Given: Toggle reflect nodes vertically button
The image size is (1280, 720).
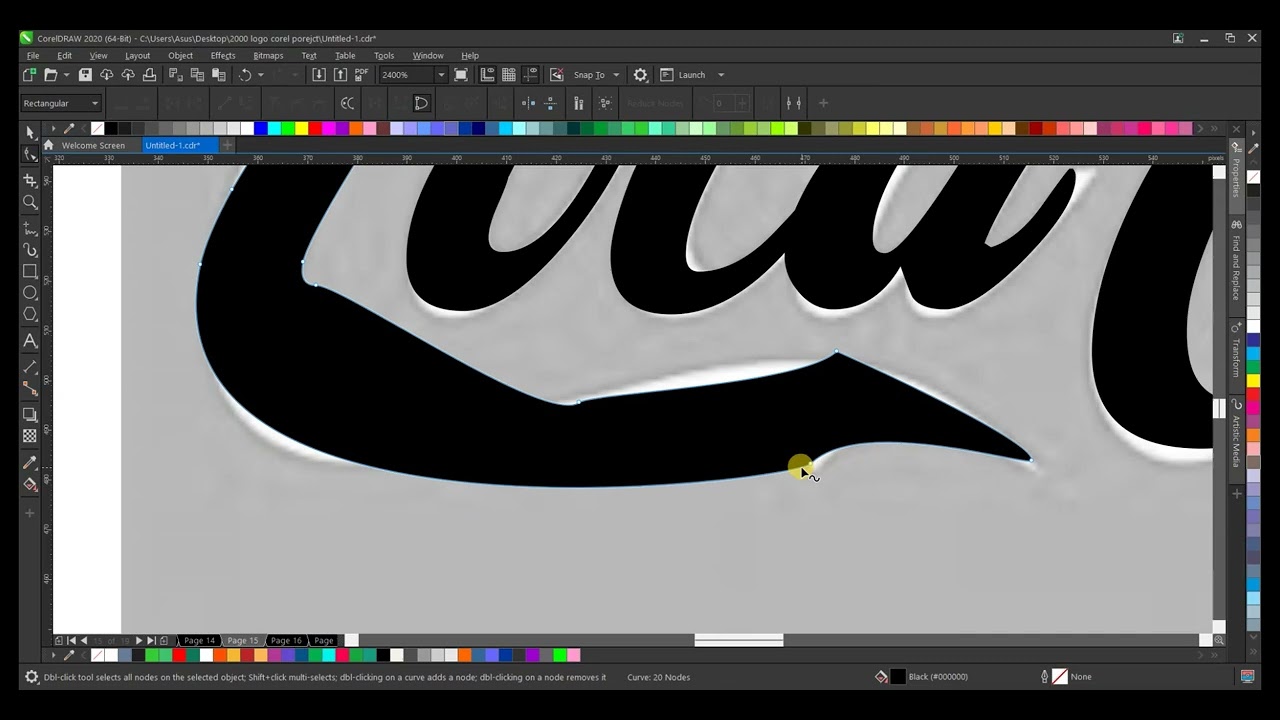Looking at the screenshot, I should click(551, 103).
